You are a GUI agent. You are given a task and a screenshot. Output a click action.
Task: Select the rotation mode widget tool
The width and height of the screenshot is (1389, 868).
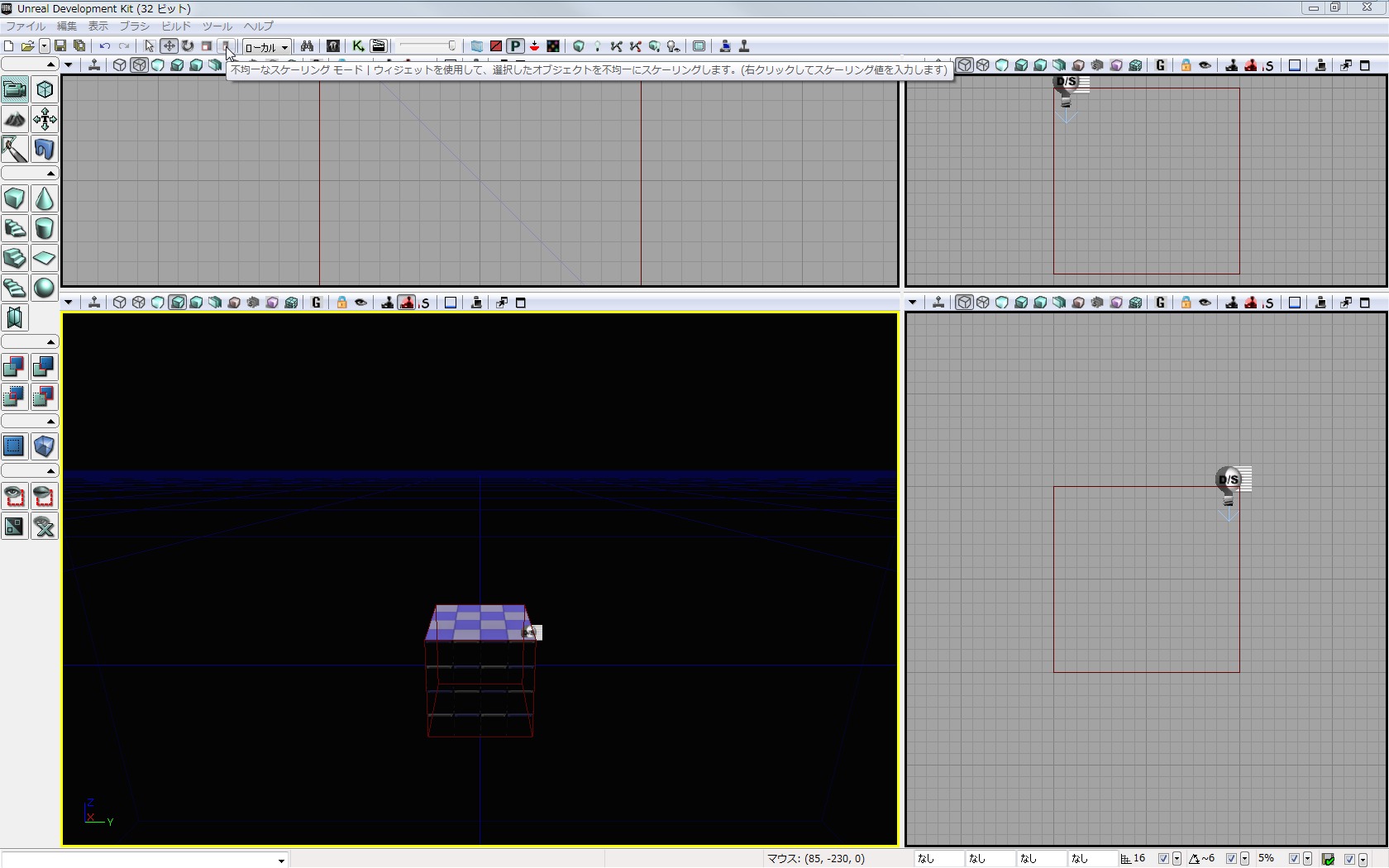click(188, 46)
